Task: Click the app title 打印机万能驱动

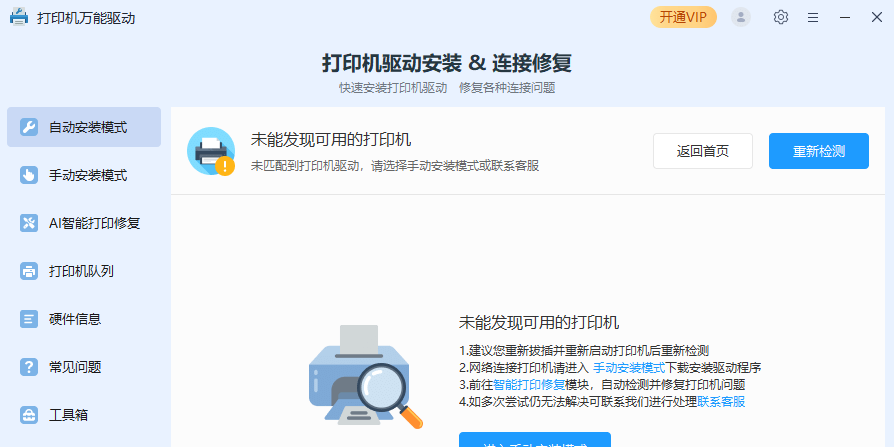Action: point(86,18)
